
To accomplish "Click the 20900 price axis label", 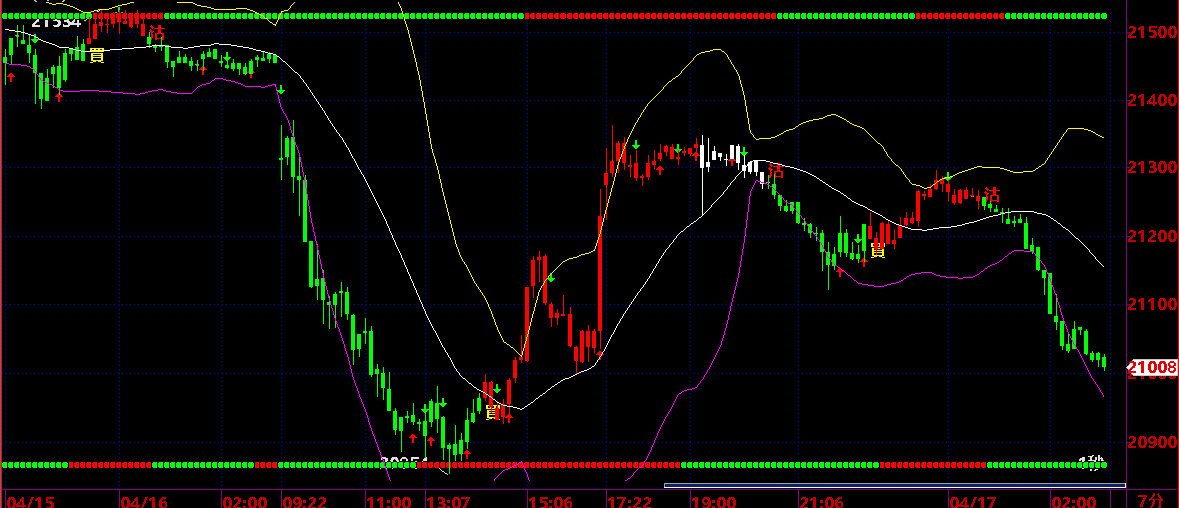I will [x=1153, y=442].
